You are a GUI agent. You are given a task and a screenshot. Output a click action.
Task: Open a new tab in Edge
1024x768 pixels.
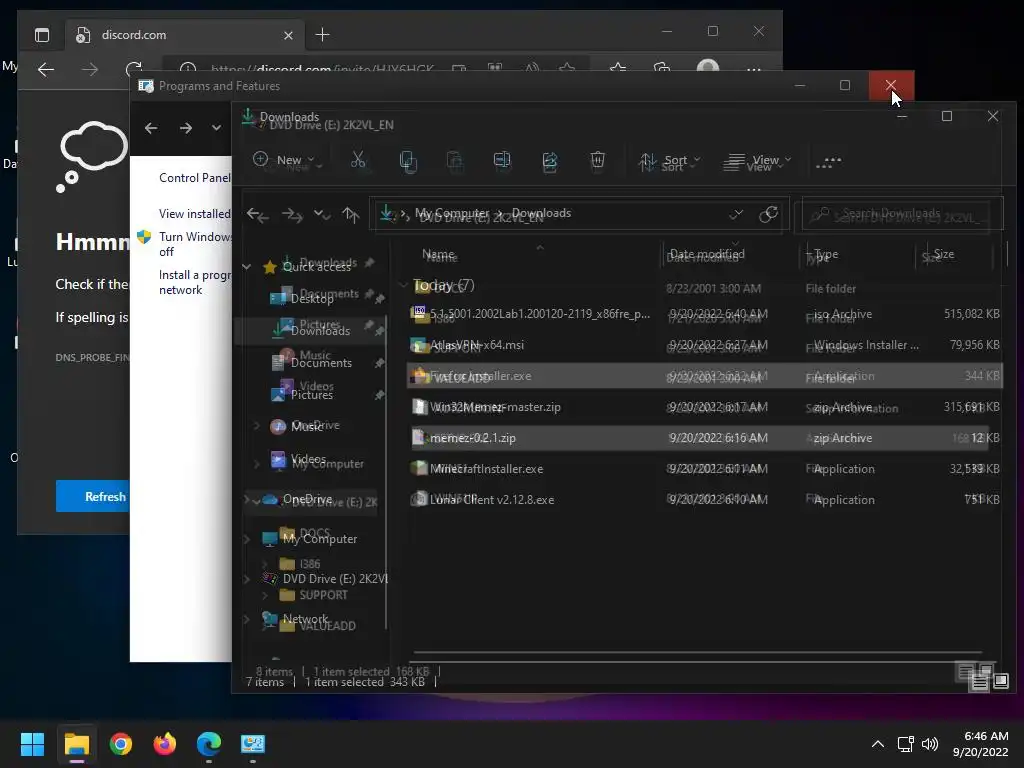323,35
